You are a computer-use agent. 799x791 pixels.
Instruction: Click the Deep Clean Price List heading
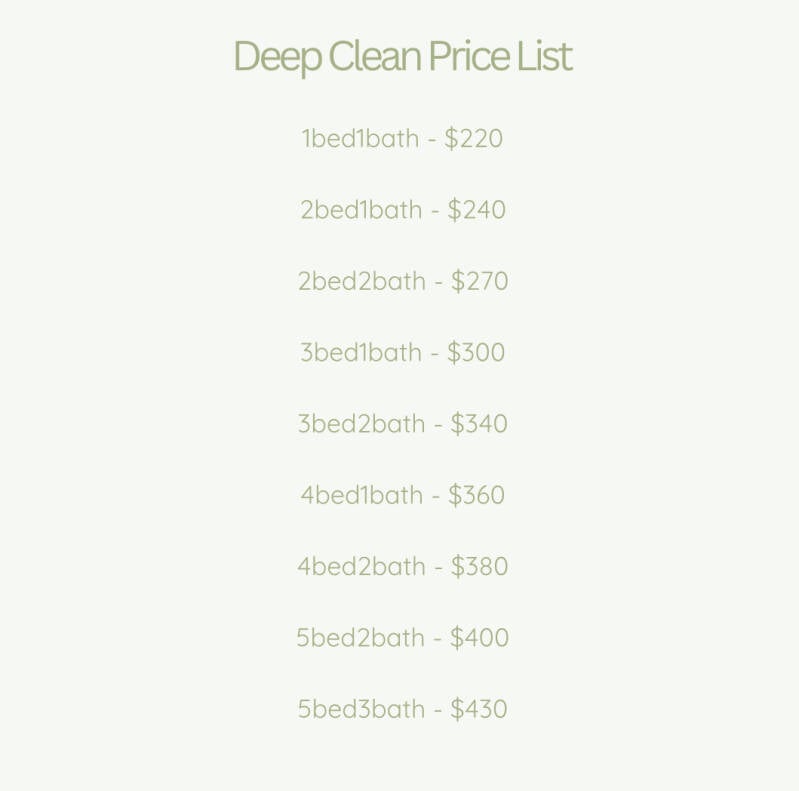402,56
